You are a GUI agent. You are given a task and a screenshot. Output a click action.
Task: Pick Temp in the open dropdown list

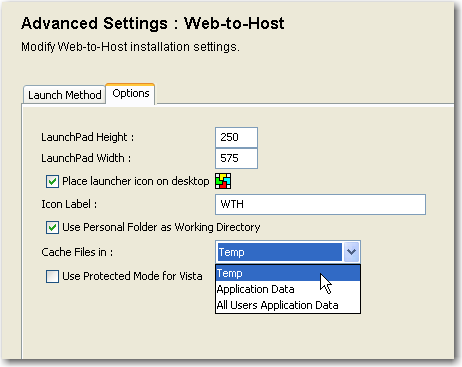pyautogui.click(x=288, y=273)
